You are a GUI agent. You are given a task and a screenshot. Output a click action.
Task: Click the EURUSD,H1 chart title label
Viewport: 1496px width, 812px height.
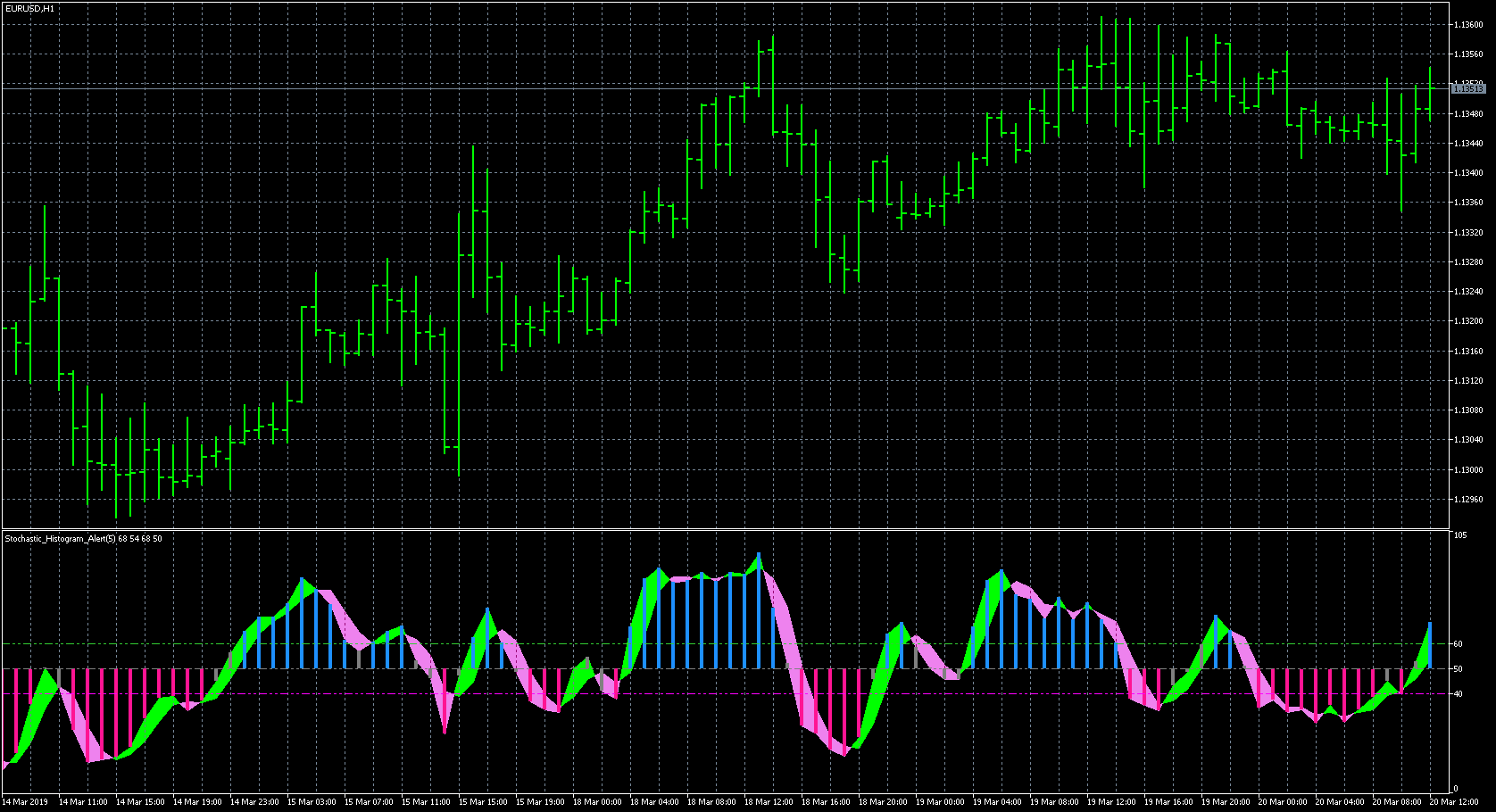pyautogui.click(x=29, y=8)
